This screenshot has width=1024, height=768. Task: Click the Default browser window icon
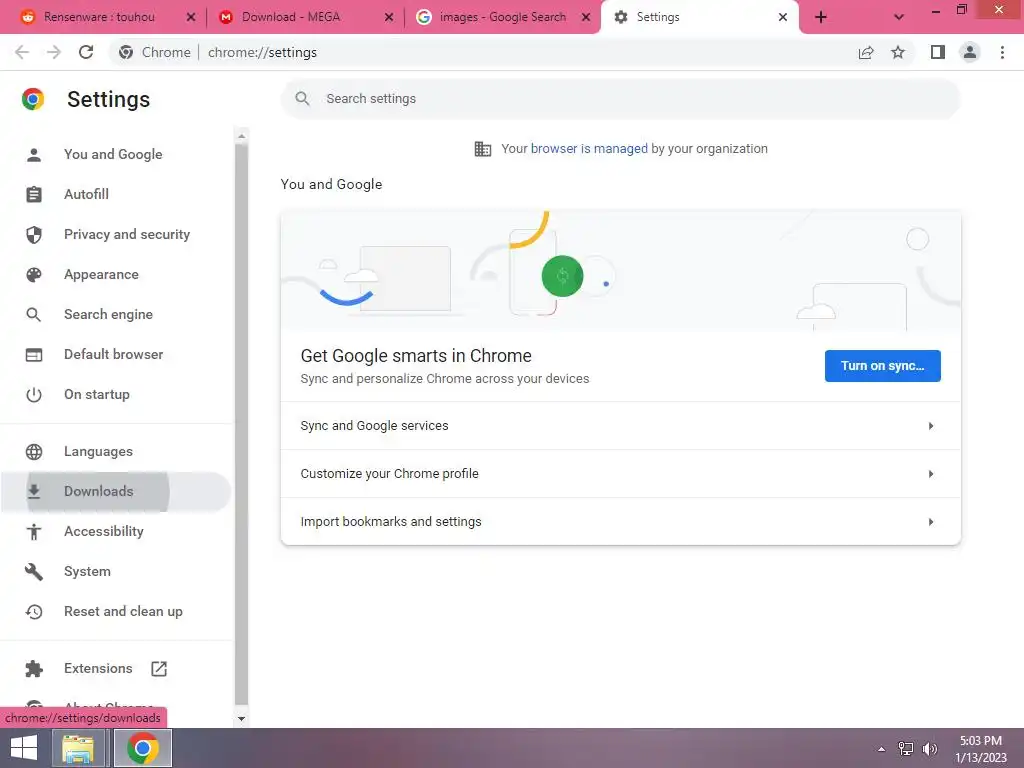[34, 355]
